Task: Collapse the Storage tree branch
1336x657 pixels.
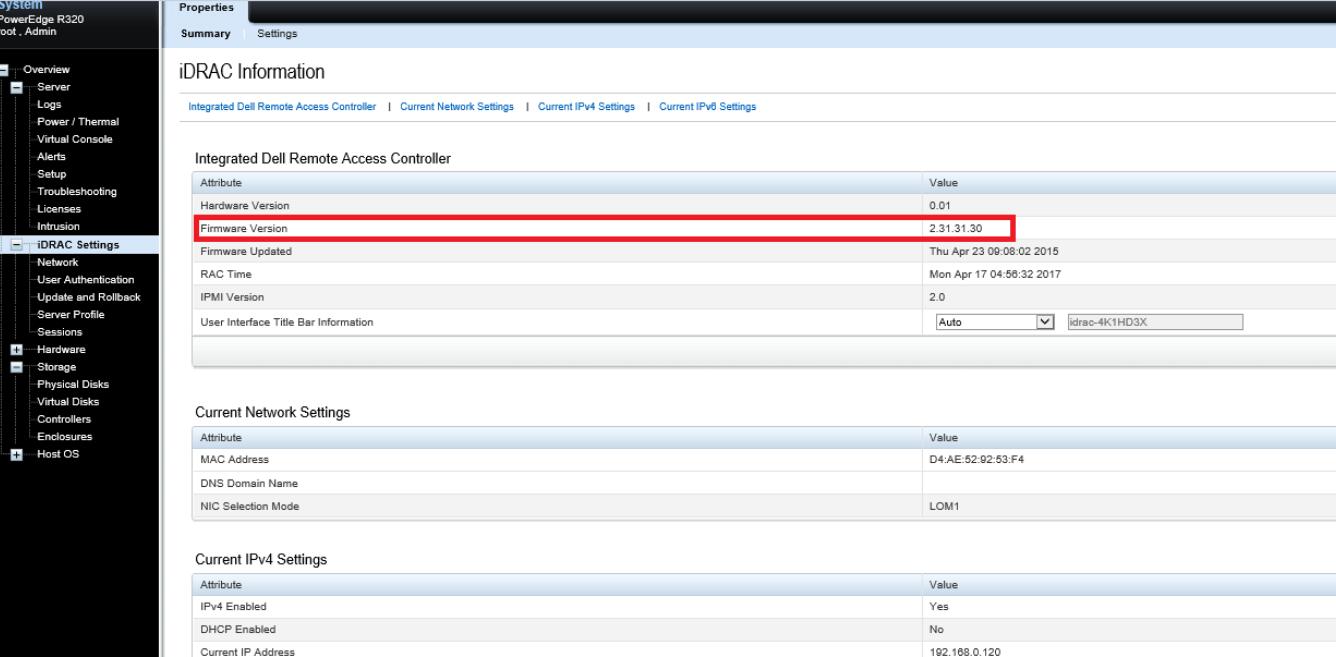Action: point(17,367)
